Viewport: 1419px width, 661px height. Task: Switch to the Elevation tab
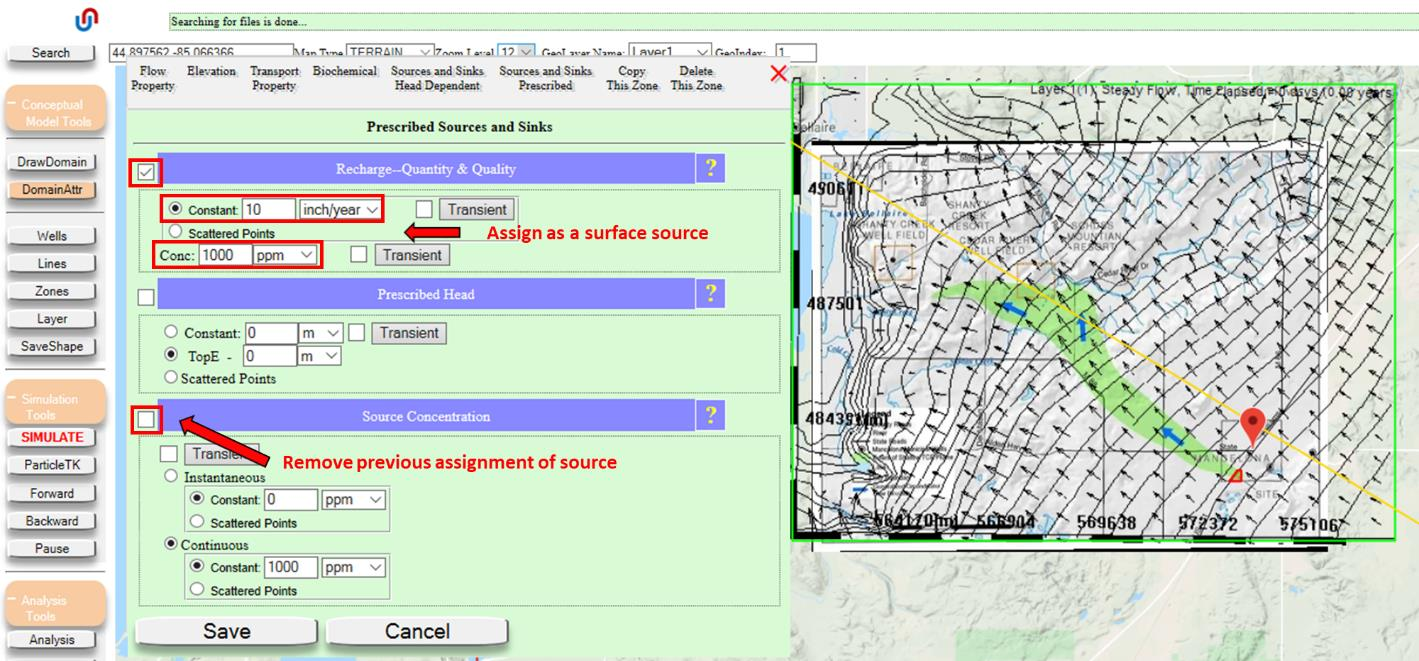(x=211, y=71)
